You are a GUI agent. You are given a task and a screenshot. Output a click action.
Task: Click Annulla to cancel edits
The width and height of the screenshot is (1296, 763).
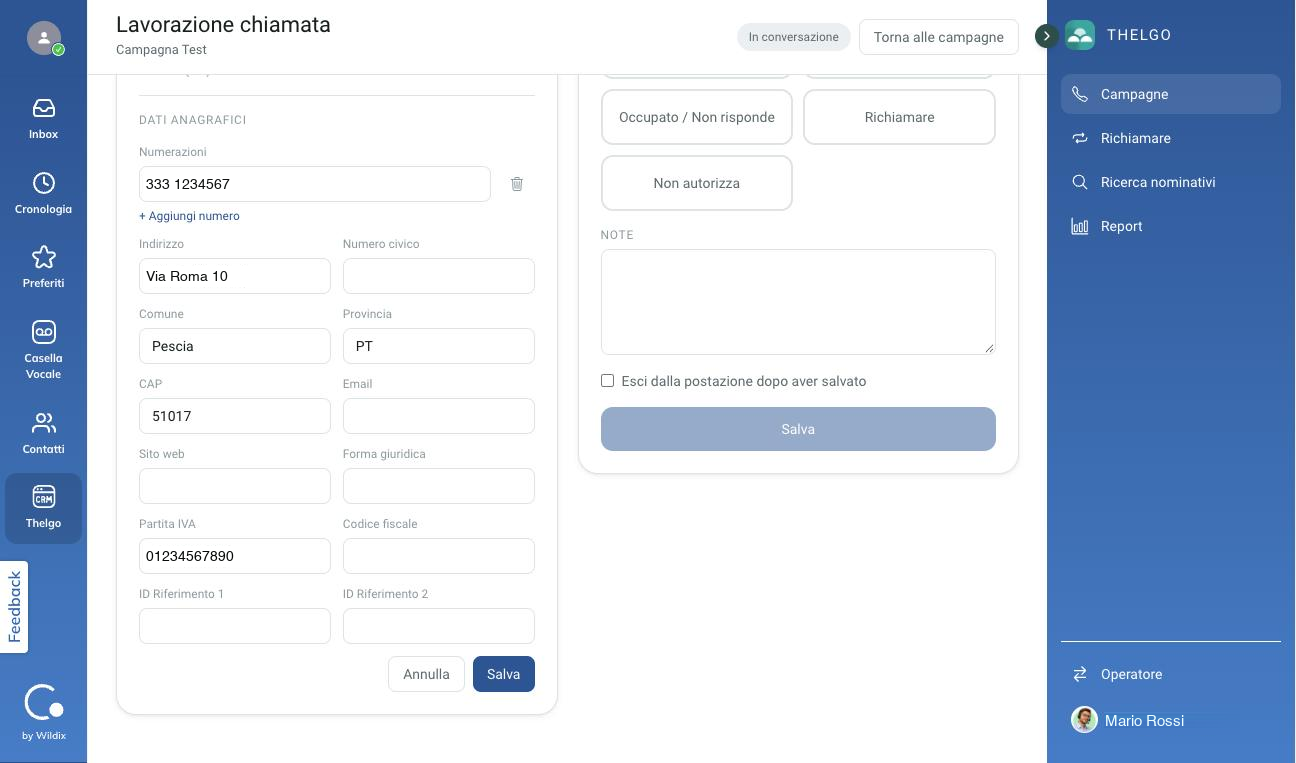(426, 674)
